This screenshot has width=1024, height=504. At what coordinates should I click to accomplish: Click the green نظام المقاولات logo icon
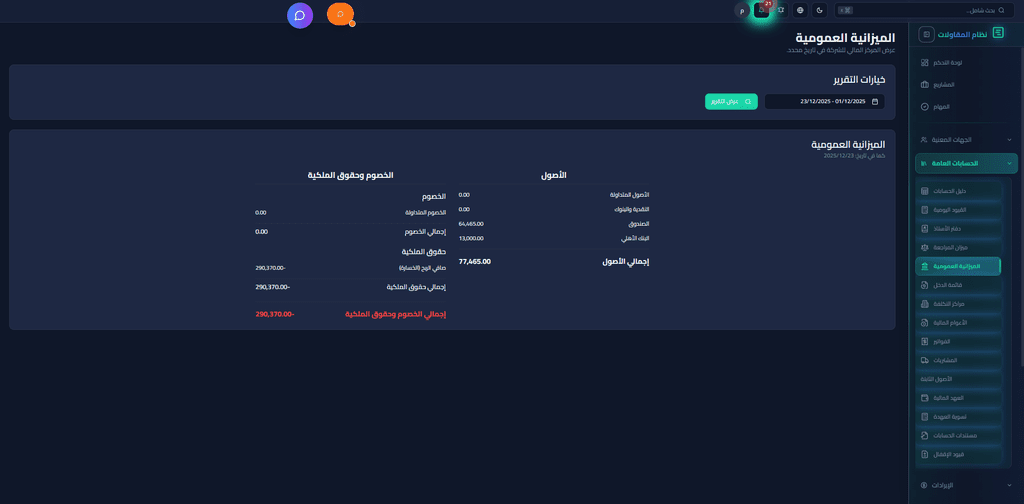(998, 33)
